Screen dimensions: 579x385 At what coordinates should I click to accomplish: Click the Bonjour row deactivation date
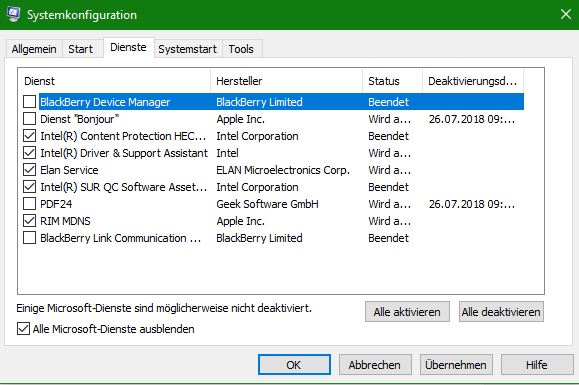[472, 119]
